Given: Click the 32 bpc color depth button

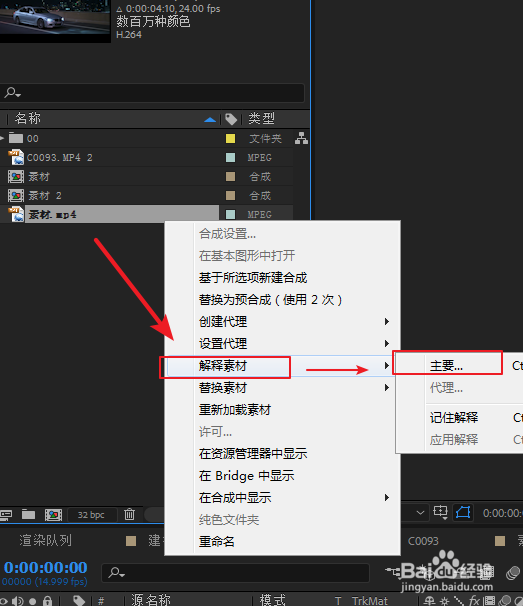Looking at the screenshot, I should coord(92,515).
